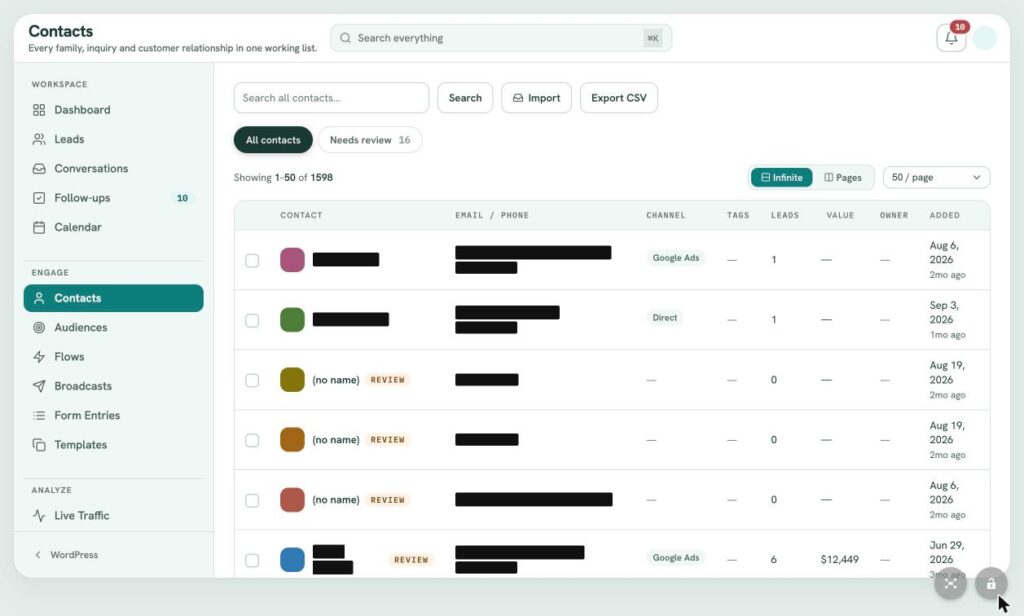1024x616 pixels.
Task: Open the 50 / page dropdown
Action: pyautogui.click(x=936, y=178)
